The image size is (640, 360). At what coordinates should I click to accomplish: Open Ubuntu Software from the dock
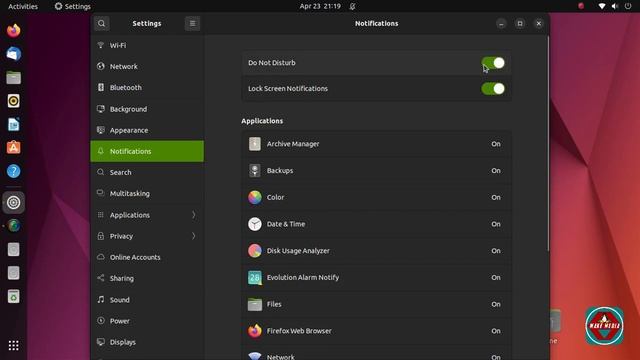pos(13,148)
